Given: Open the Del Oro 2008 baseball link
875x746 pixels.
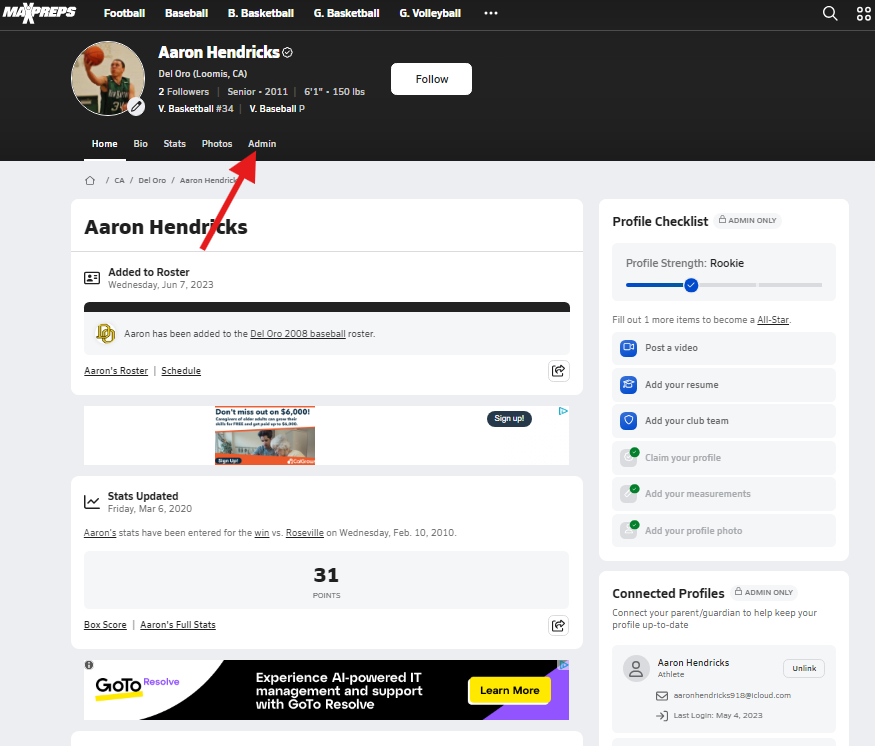Looking at the screenshot, I should tap(297, 334).
